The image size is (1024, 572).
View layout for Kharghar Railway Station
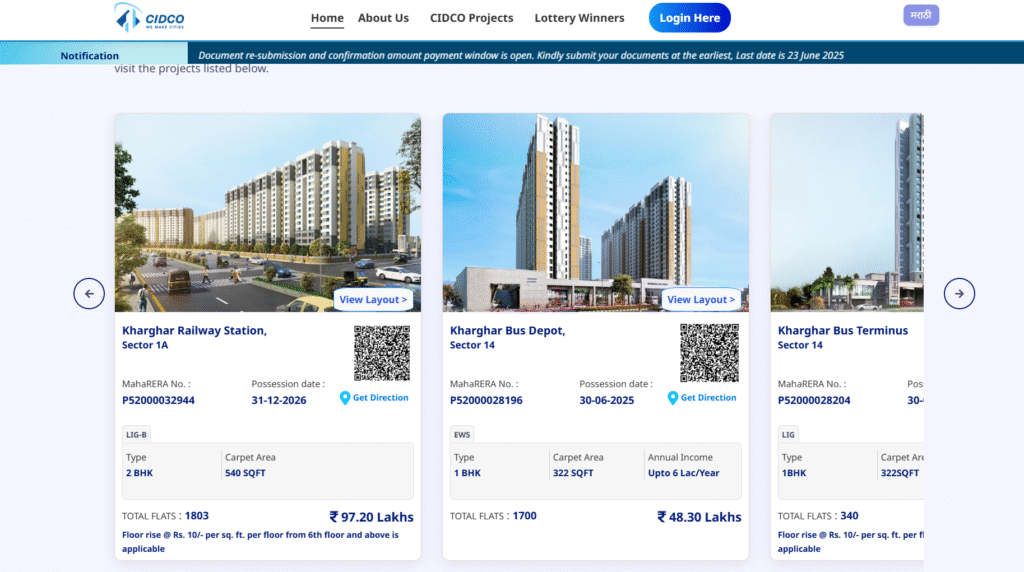(x=373, y=300)
